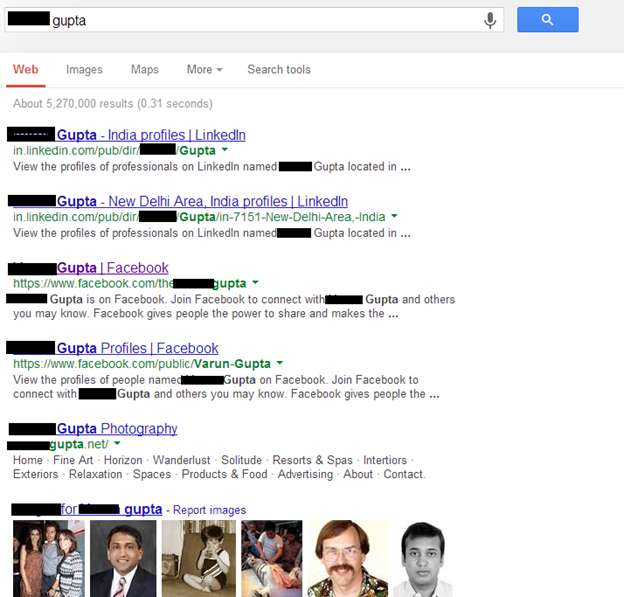Open thumbnail of man with mustache and glasses

[347, 558]
